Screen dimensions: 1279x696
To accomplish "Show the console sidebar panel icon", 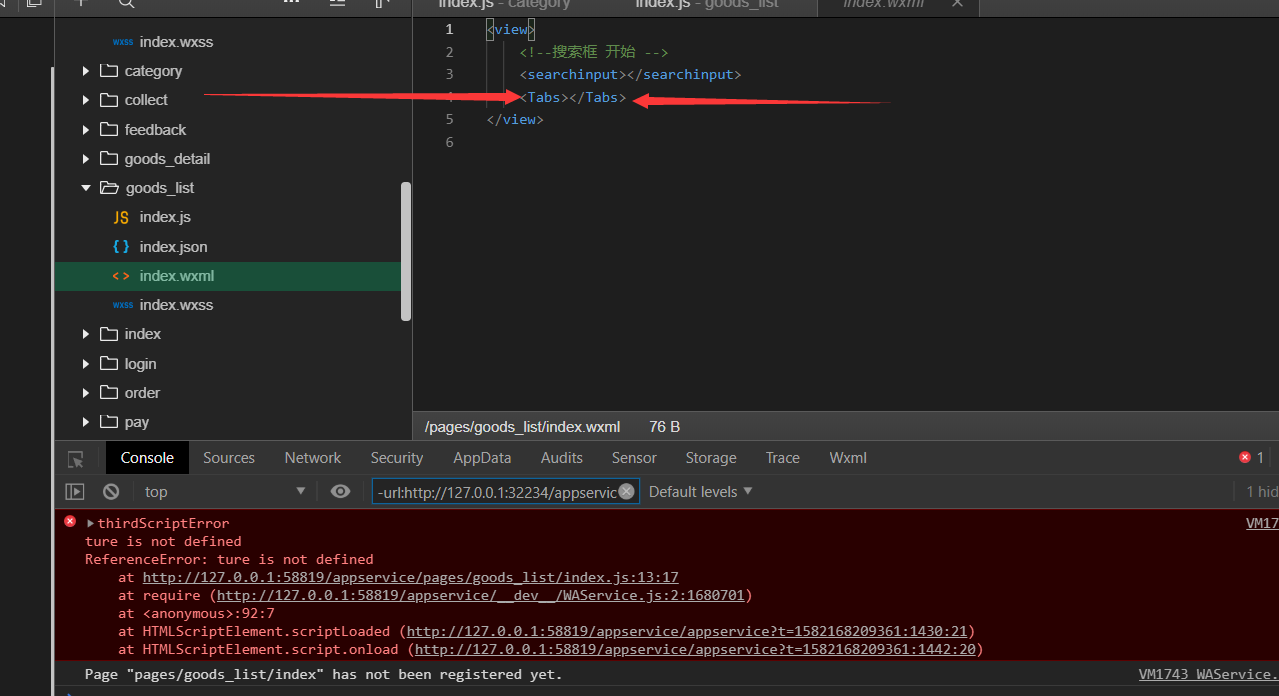I will pos(75,491).
